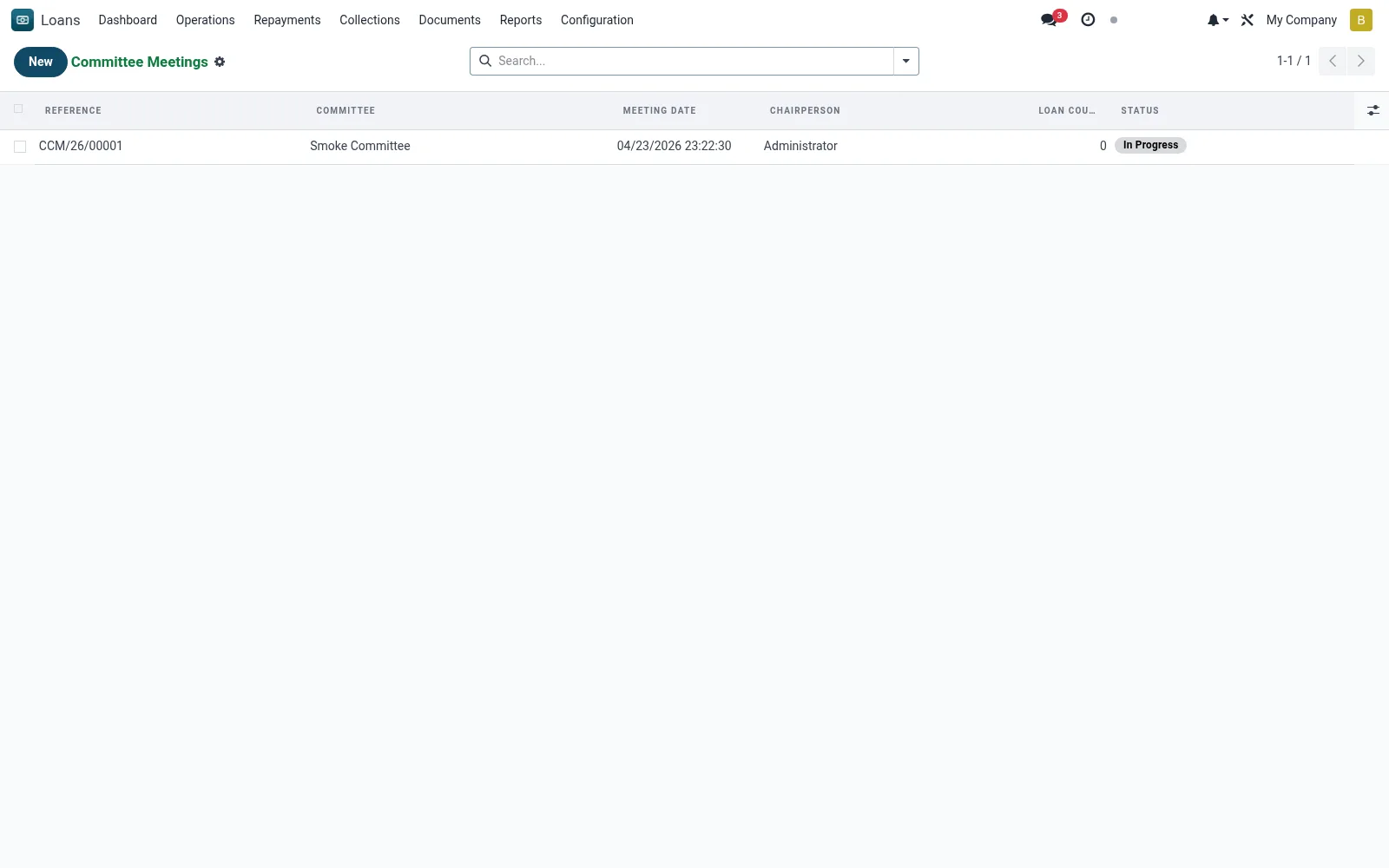This screenshot has height=868, width=1389.
Task: Open the Operations menu
Action: pyautogui.click(x=206, y=20)
